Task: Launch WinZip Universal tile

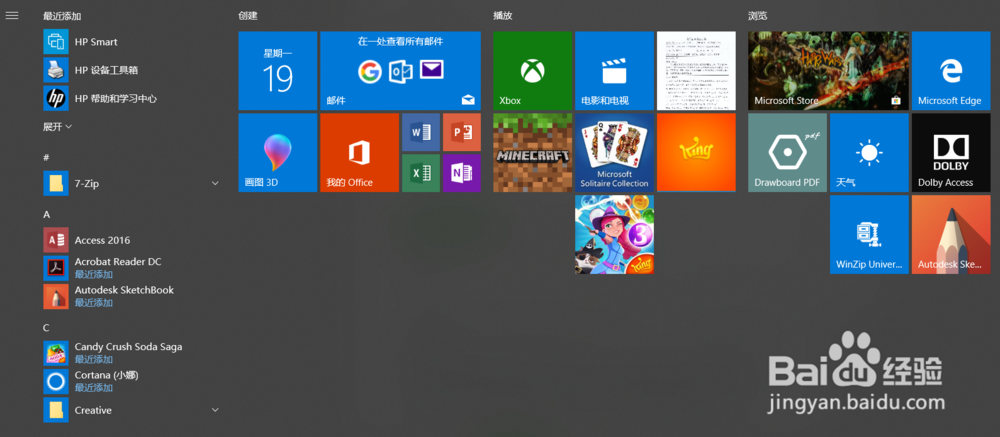Action: [x=869, y=234]
